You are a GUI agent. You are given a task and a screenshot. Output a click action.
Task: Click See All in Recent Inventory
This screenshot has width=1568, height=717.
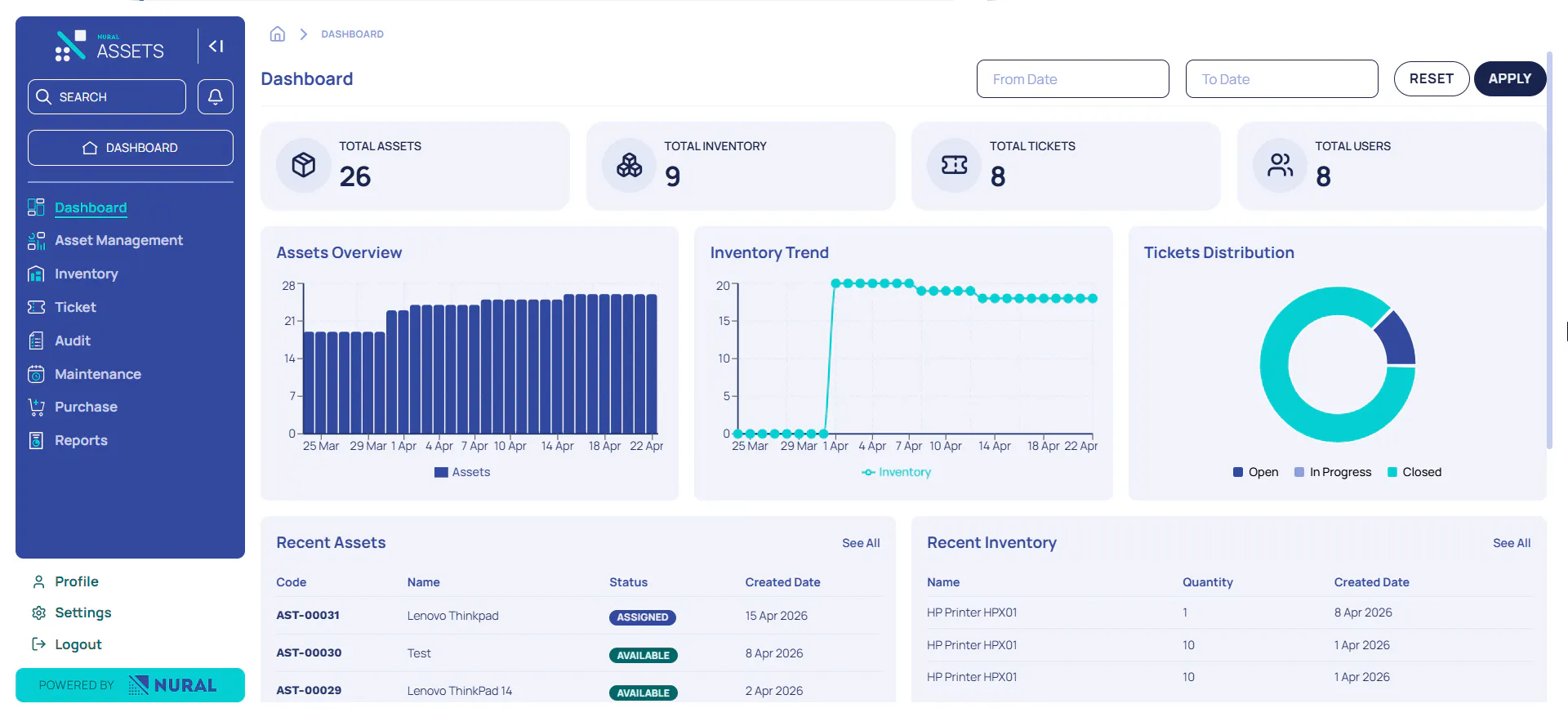click(1512, 543)
